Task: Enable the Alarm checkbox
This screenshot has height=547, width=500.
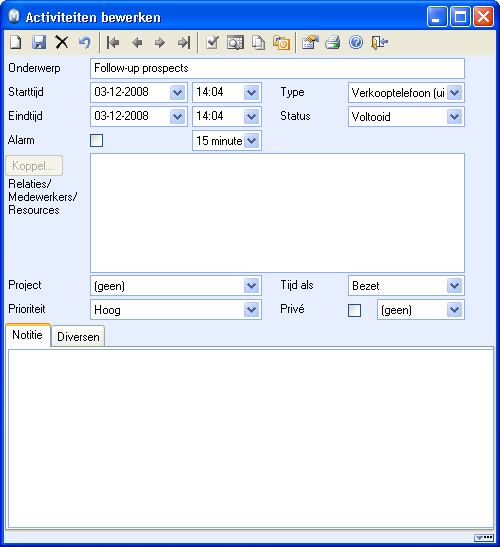Action: coord(97,141)
